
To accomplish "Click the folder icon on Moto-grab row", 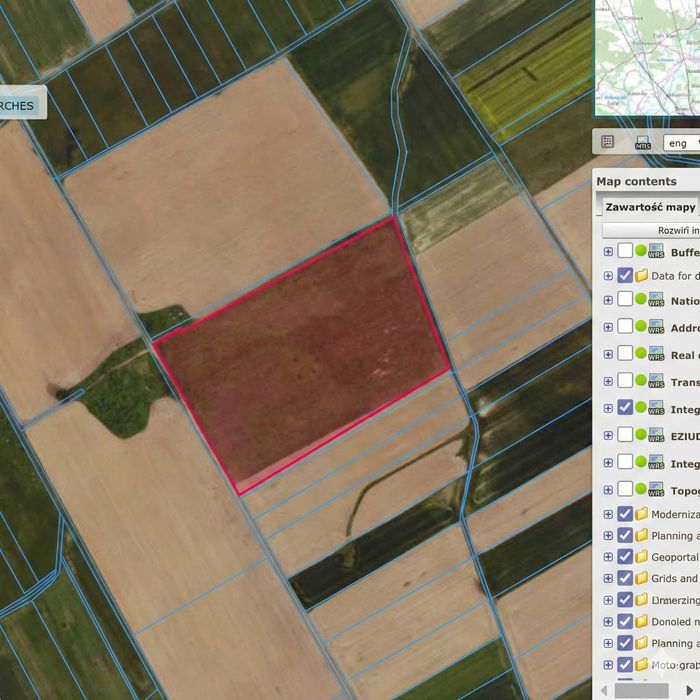I will (642, 665).
